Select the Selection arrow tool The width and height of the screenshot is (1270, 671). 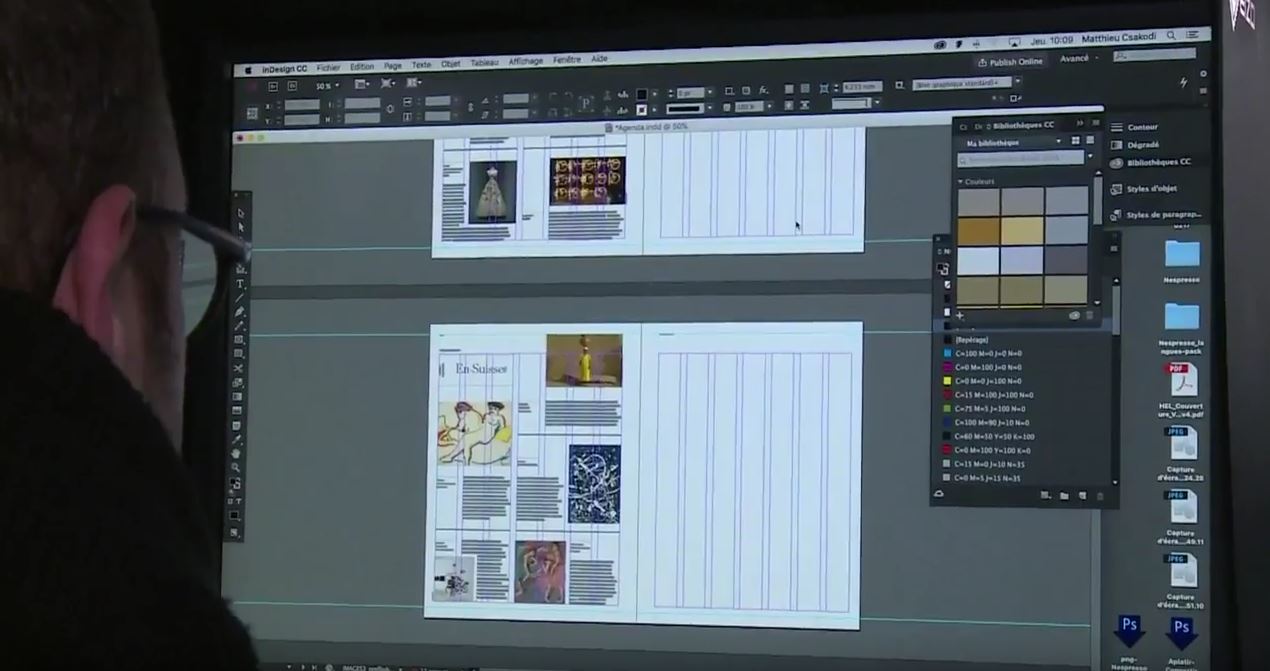coord(240,214)
